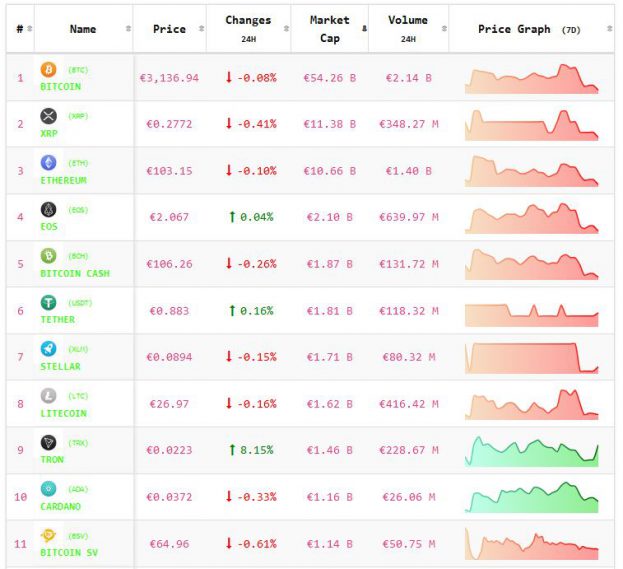Click the Stellar rocket icon

pos(48,349)
